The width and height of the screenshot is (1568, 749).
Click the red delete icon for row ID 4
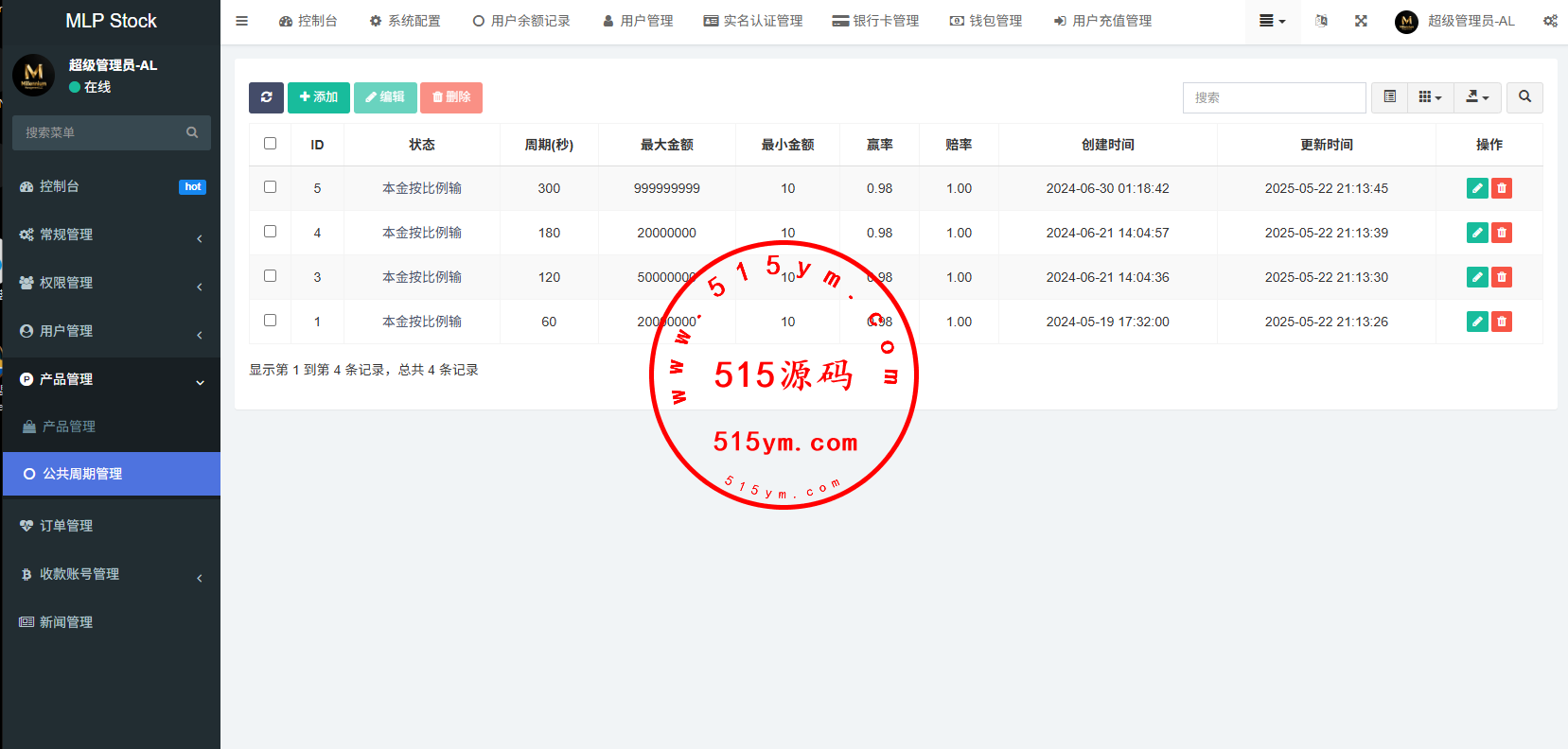[x=1501, y=233]
